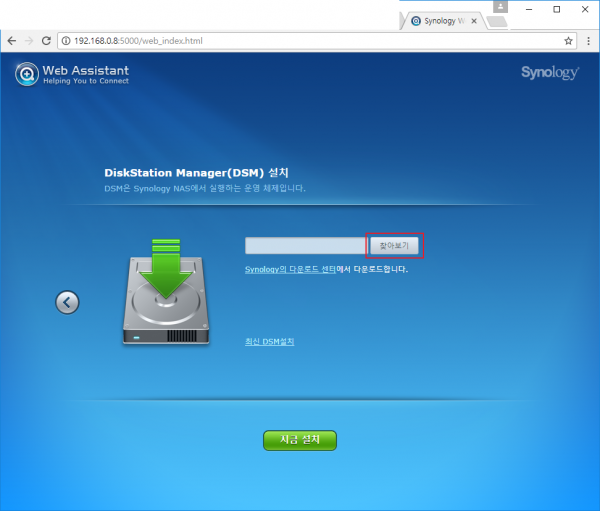Click the Web Assistant logo

72,75
